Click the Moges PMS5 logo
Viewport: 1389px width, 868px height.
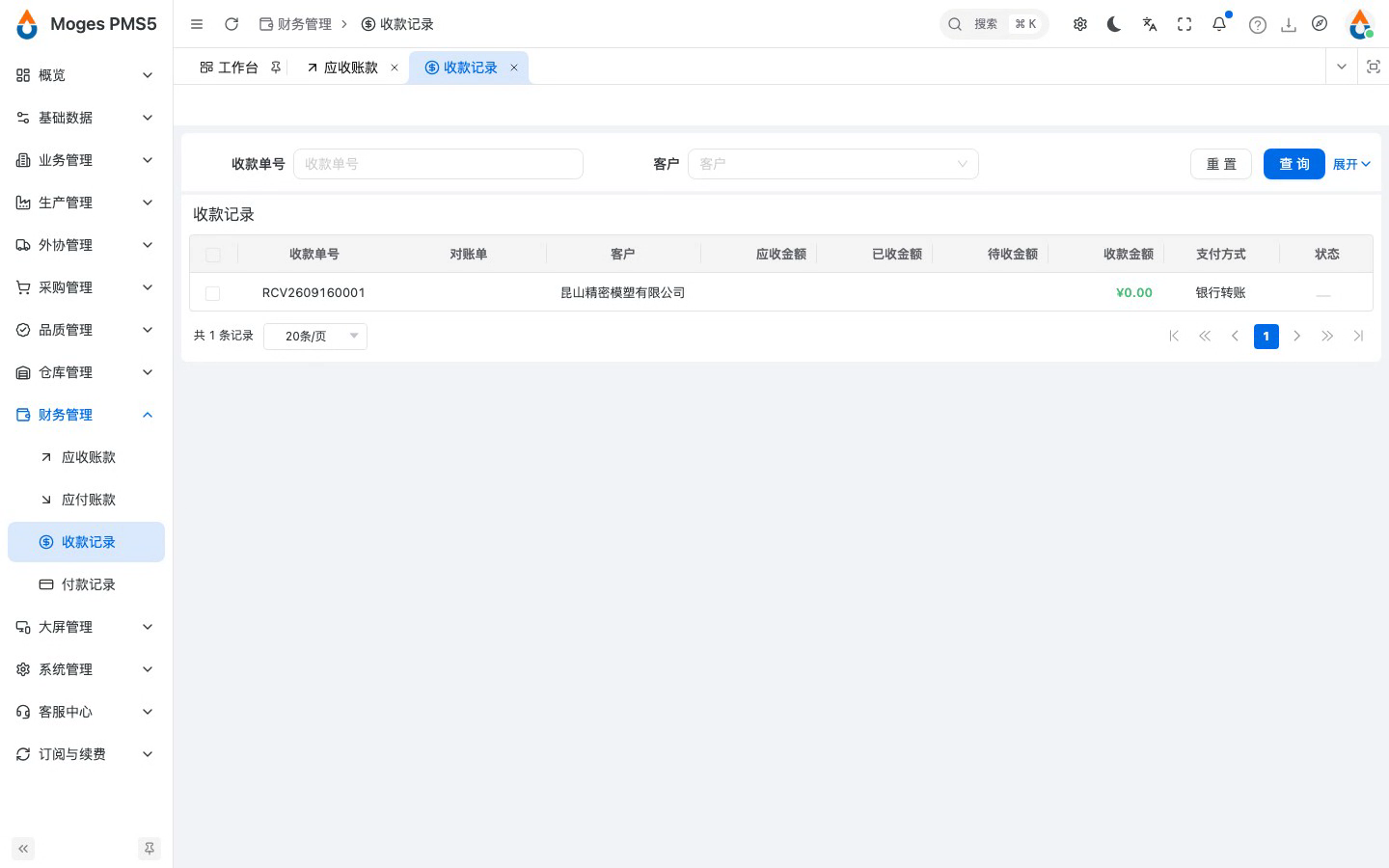[87, 24]
